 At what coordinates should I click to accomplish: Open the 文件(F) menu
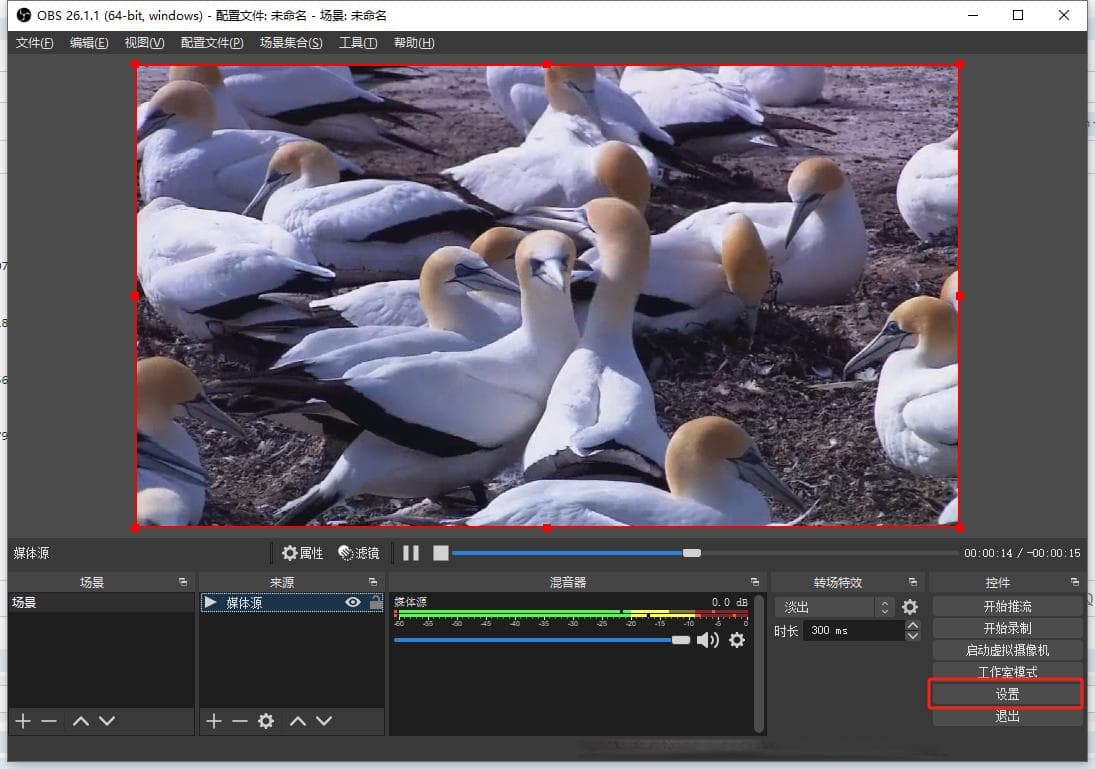pyautogui.click(x=34, y=43)
